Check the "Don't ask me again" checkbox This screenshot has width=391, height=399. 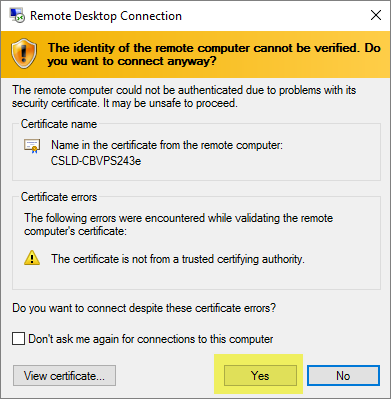point(18,339)
